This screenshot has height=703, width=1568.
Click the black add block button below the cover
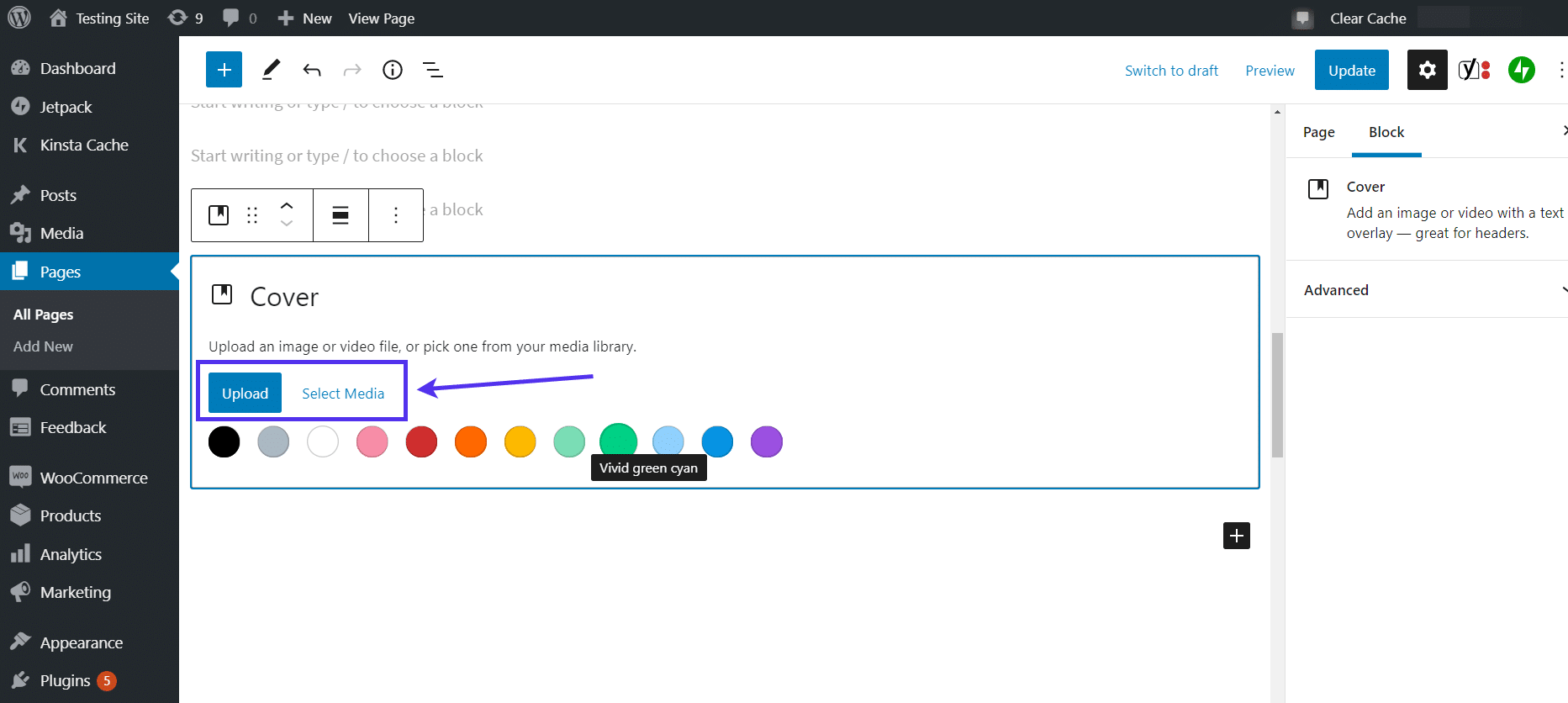(x=1236, y=536)
